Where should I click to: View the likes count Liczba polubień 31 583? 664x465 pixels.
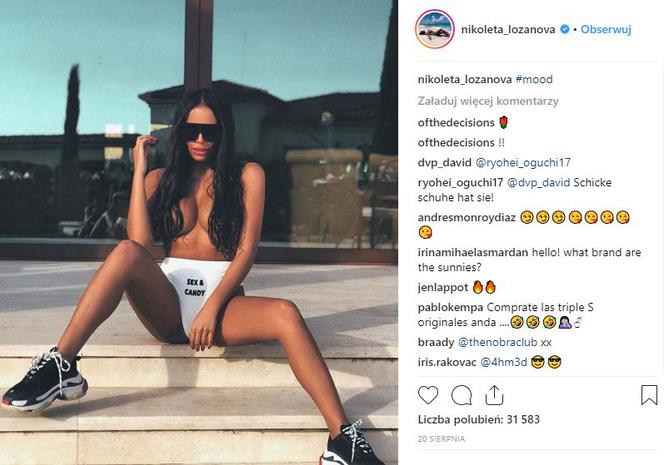(x=479, y=420)
